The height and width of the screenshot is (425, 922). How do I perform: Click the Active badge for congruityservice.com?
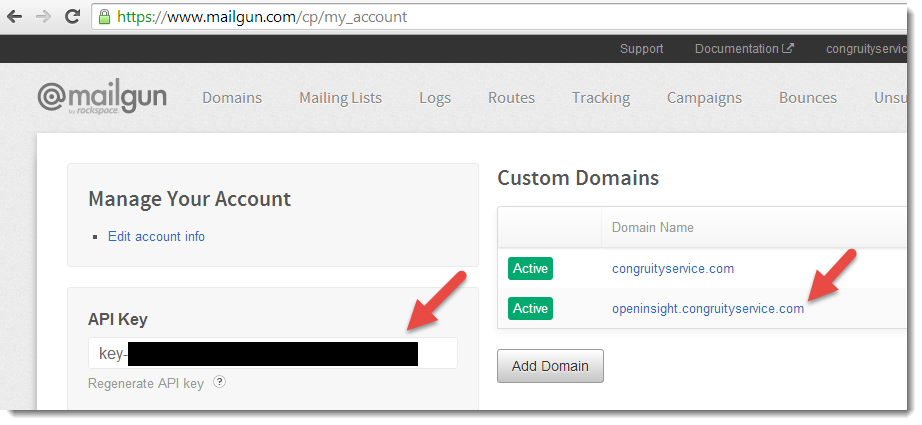click(x=530, y=269)
